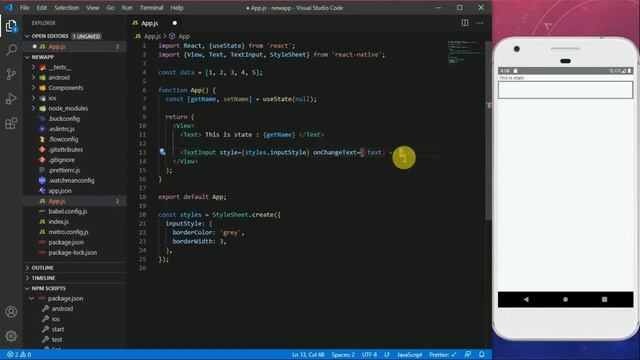Open the File menu
The height and width of the screenshot is (360, 640).
pos(24,8)
